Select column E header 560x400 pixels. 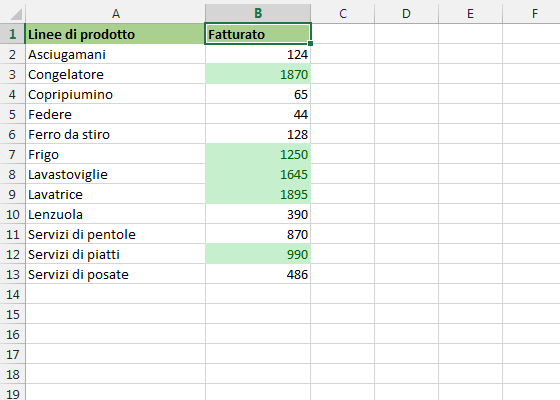(470, 14)
